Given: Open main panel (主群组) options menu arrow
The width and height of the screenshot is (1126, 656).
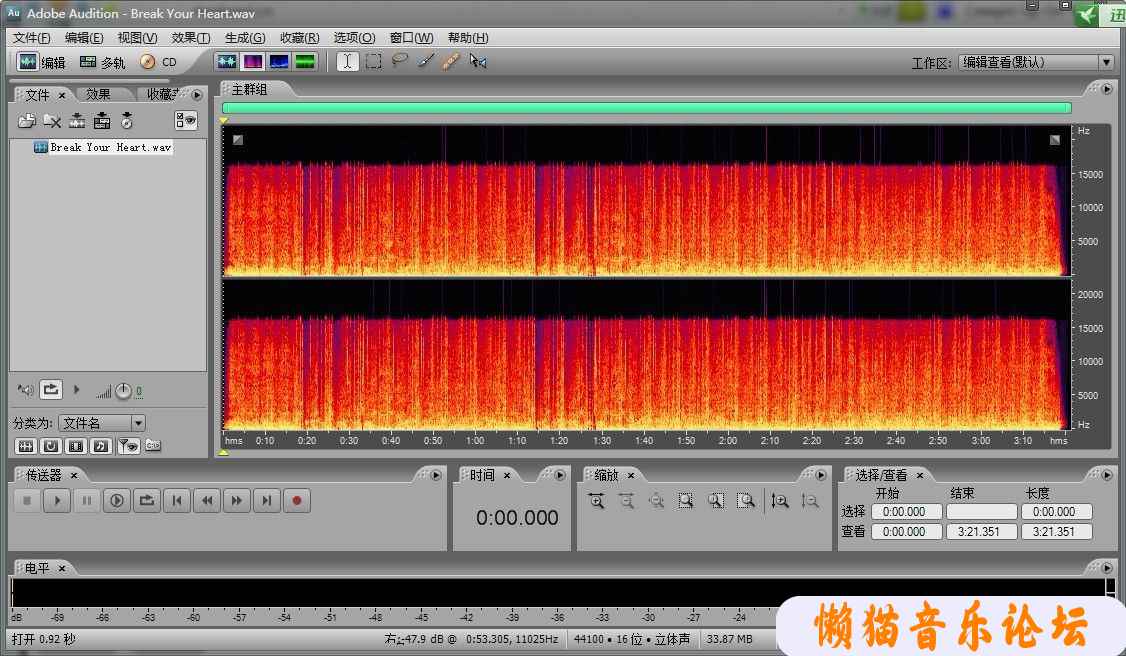Looking at the screenshot, I should pos(1107,89).
